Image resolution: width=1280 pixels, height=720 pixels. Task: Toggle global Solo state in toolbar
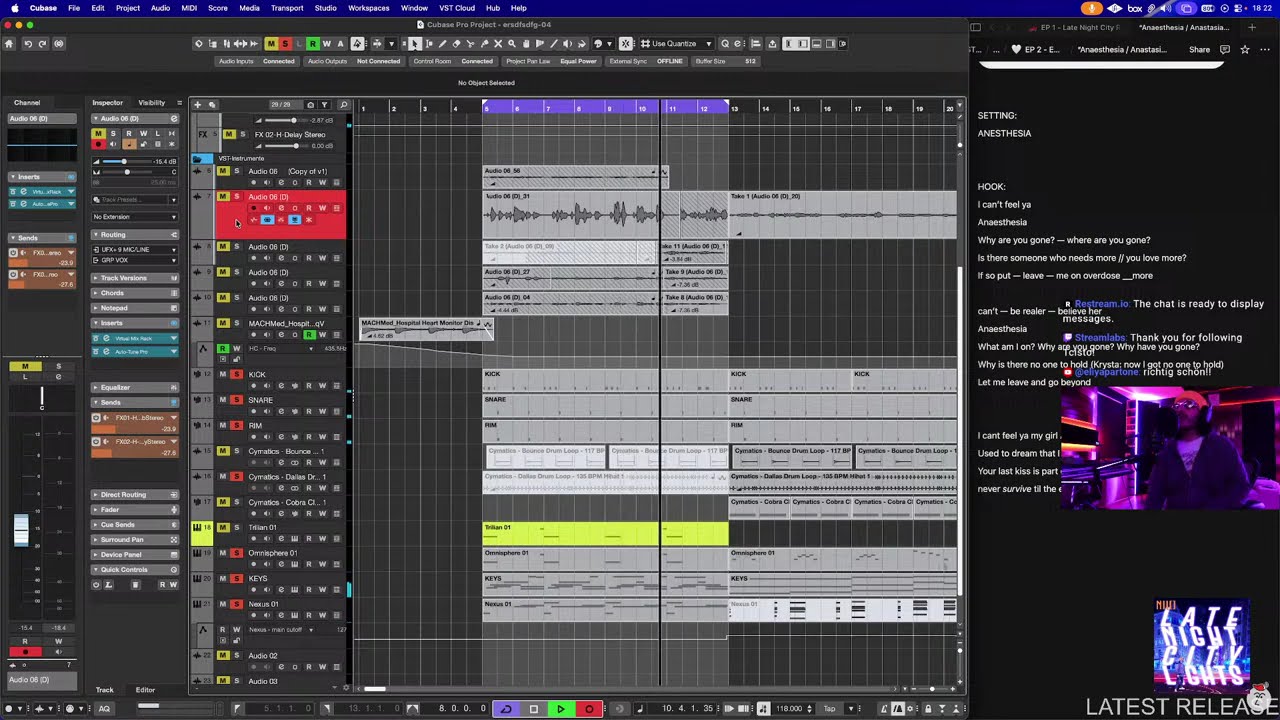coord(285,44)
